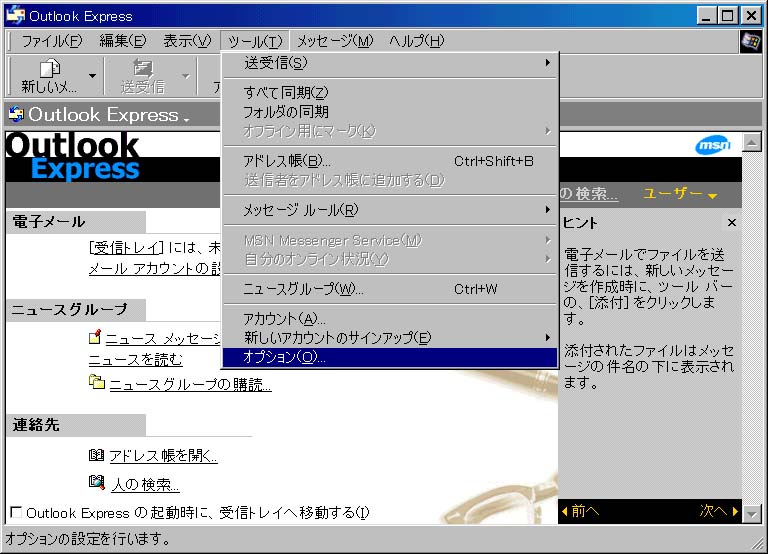Maximize the Outlook Express window
The width and height of the screenshot is (768, 554).
click(727, 16)
